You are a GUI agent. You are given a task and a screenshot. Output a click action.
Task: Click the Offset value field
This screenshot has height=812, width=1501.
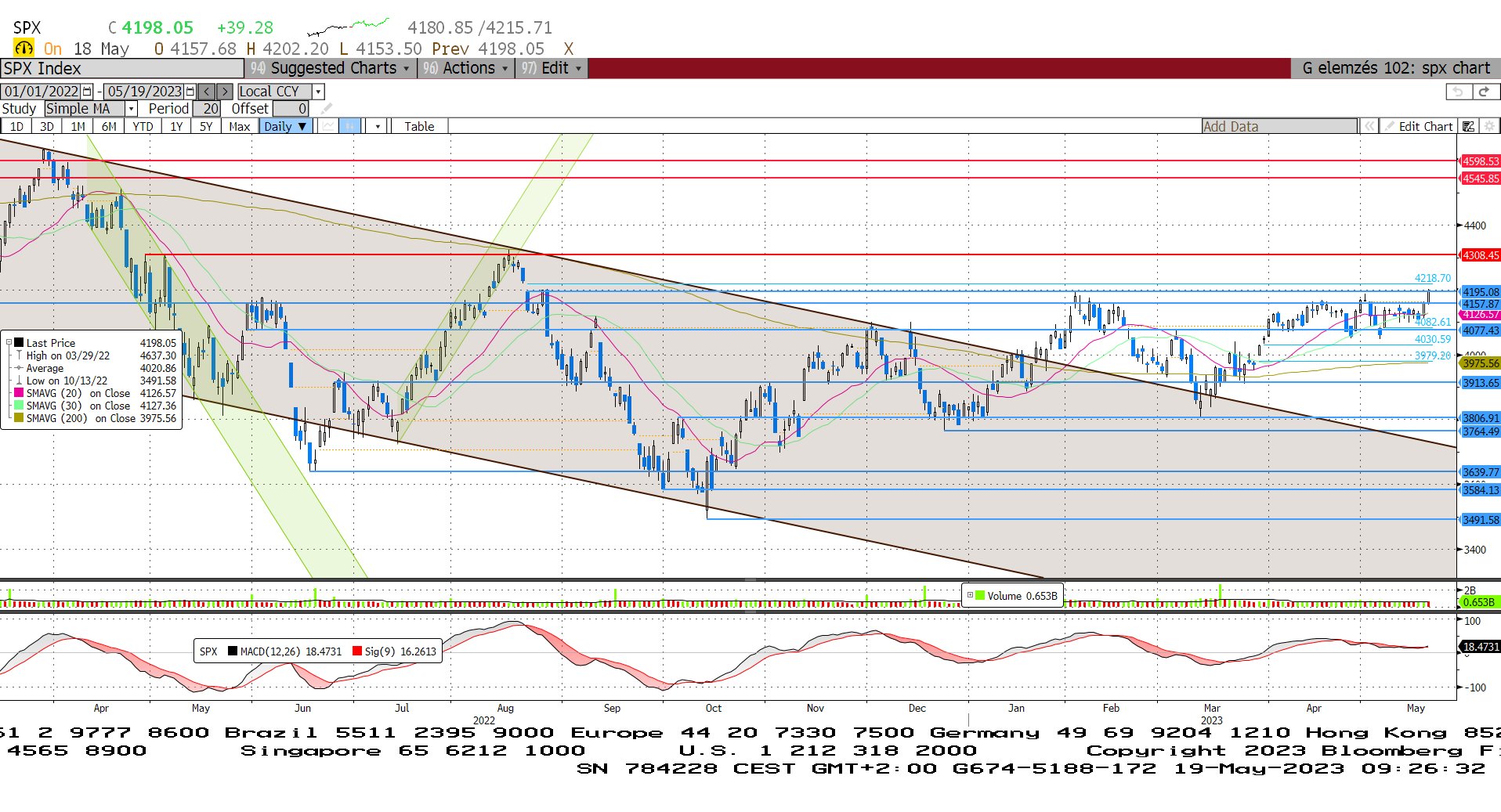pyautogui.click(x=291, y=109)
